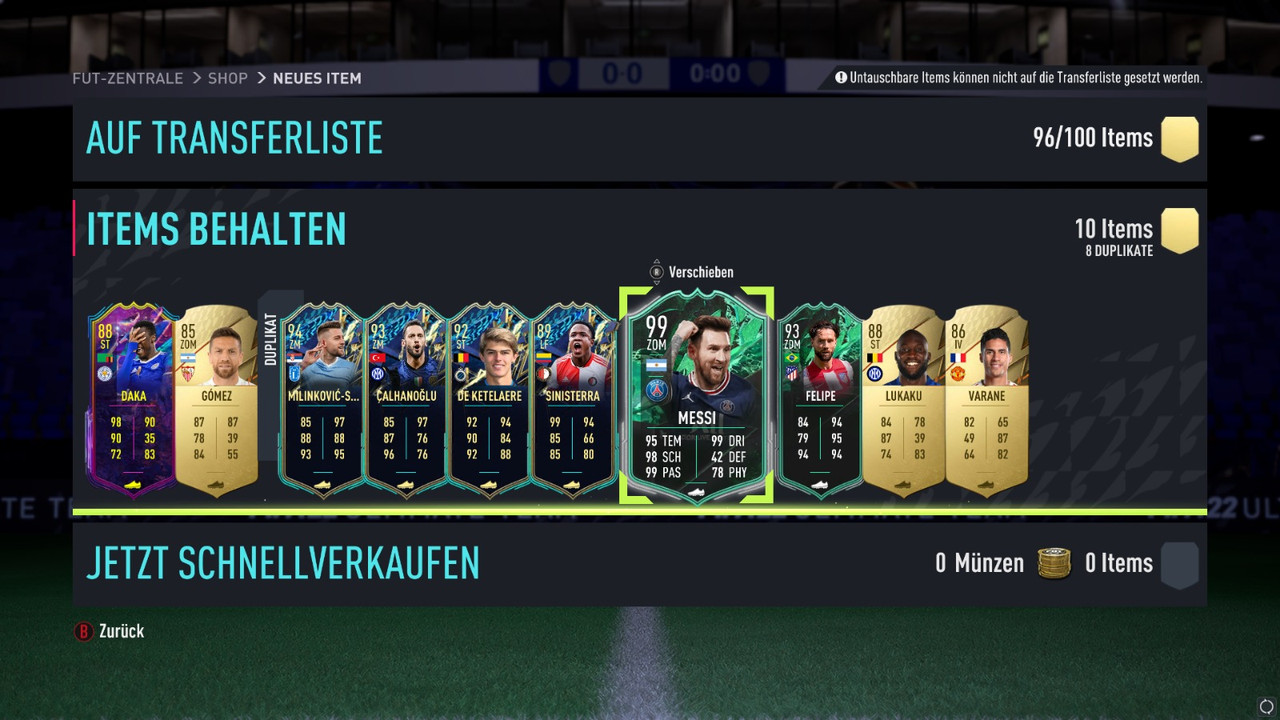This screenshot has width=1280, height=720.
Task: Select the Daka 88 purple card
Action: click(x=132, y=400)
